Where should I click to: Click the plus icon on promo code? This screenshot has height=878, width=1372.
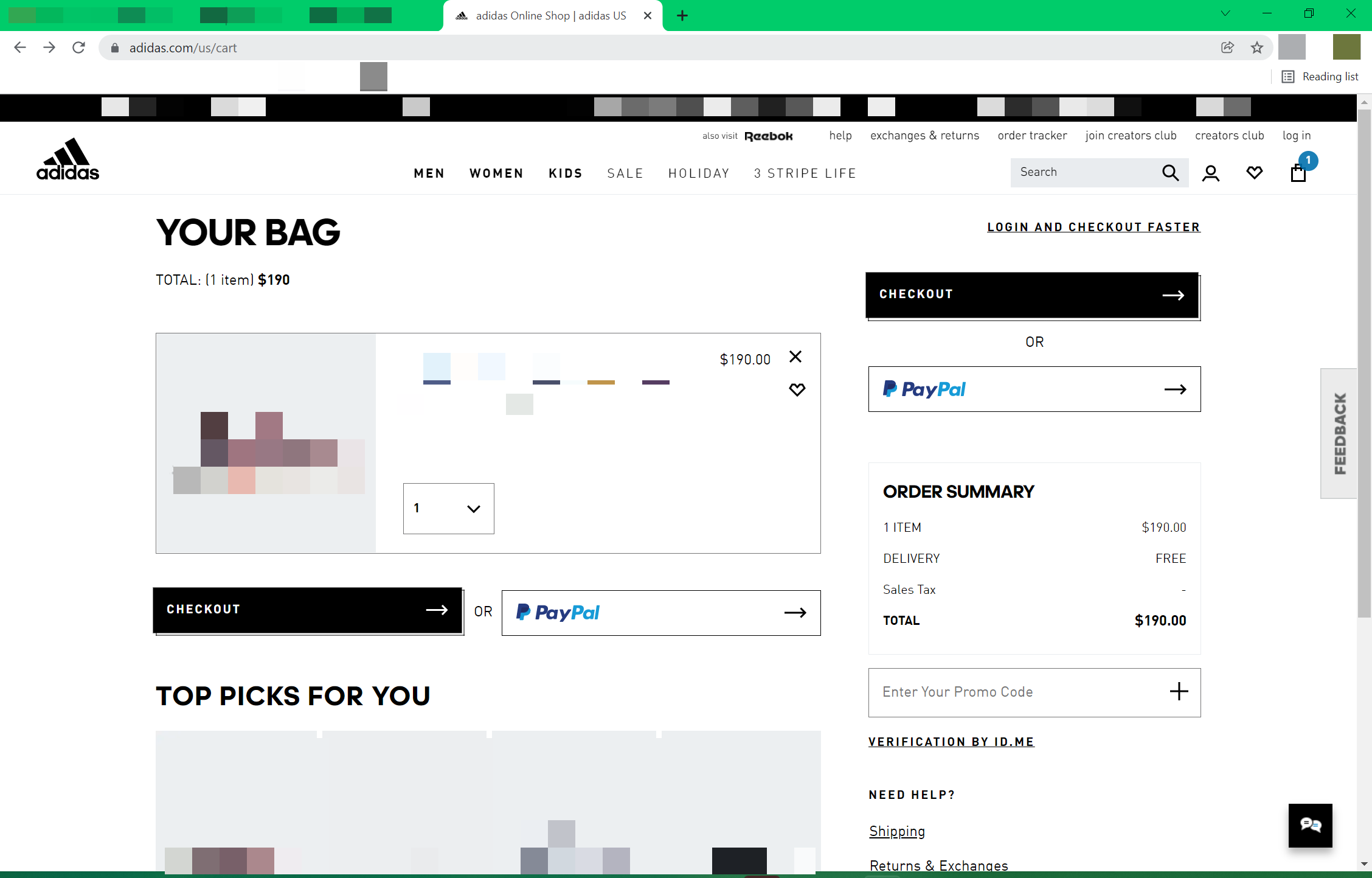pos(1179,692)
